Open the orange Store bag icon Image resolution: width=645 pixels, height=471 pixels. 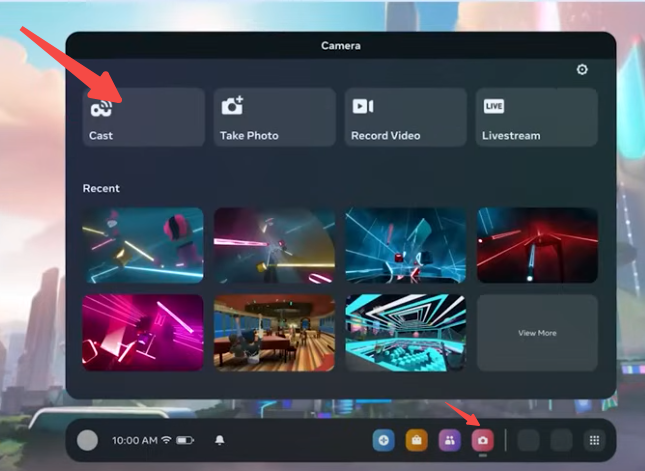416,440
